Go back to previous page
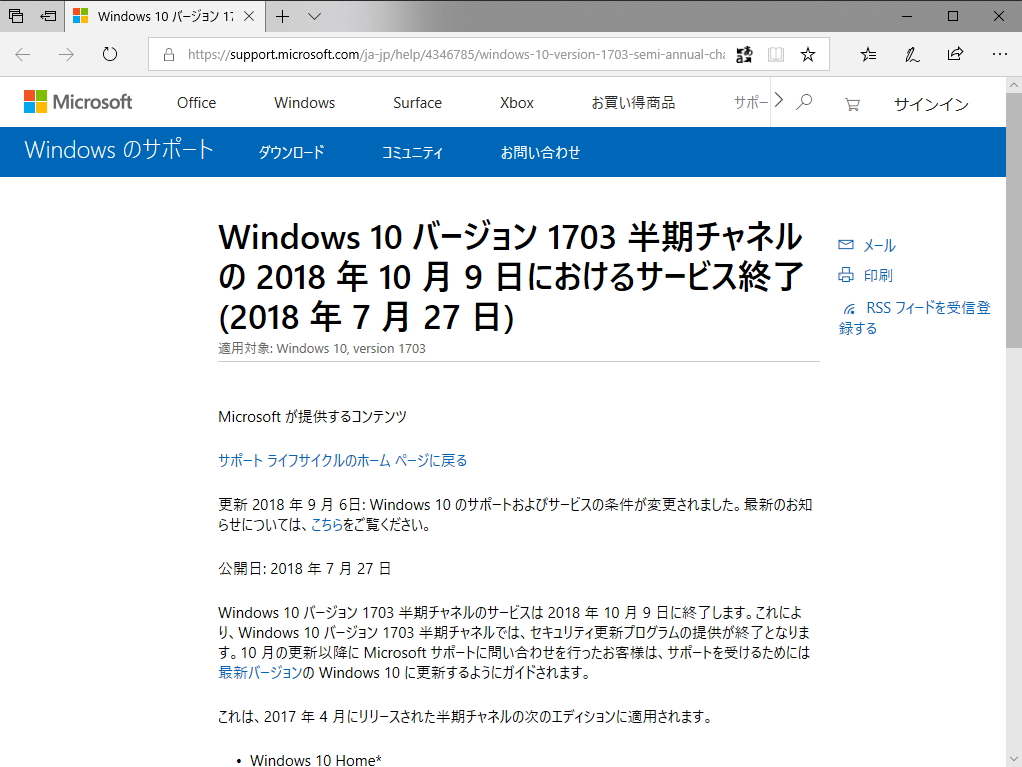1022x767 pixels. 23,54
